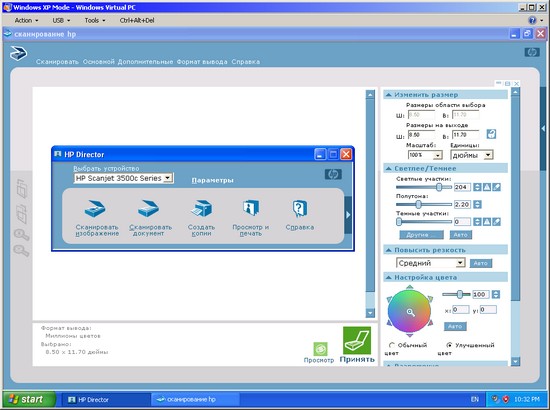Open the Дополнительные menu
Image resolution: width=550 pixels, height=410 pixels.
[x=145, y=62]
